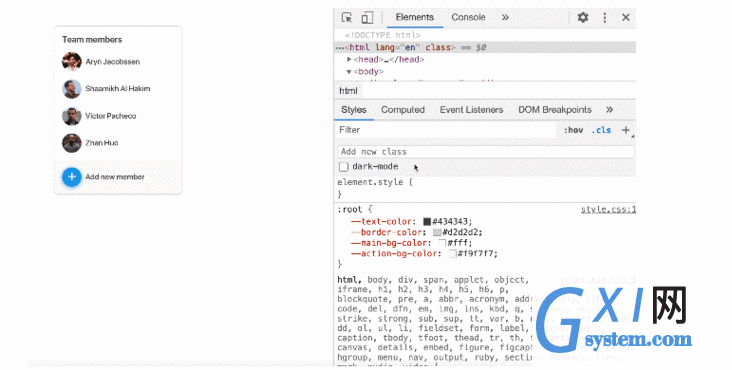Select the html lang="en" DOM node

pos(485,48)
